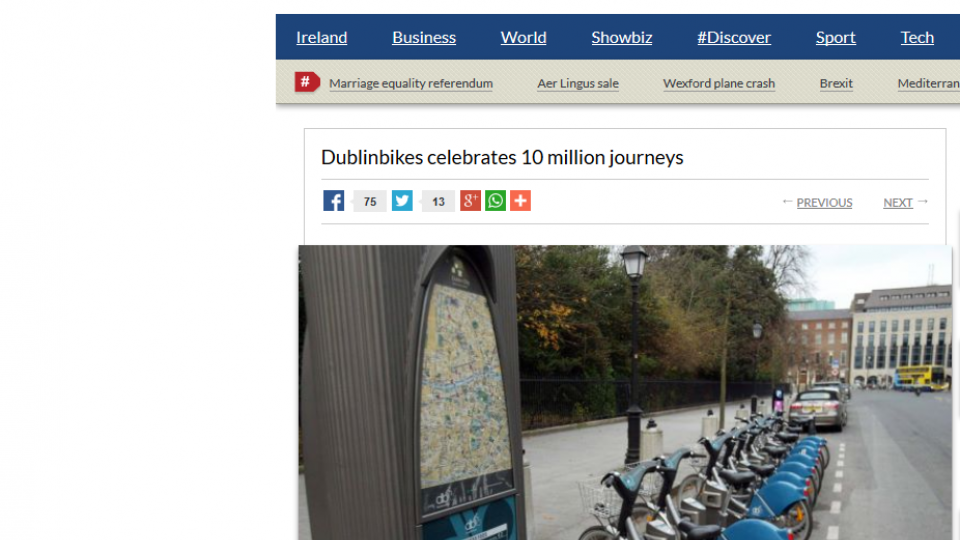Image resolution: width=960 pixels, height=540 pixels.
Task: Open more sharing options plus icon
Action: [520, 201]
